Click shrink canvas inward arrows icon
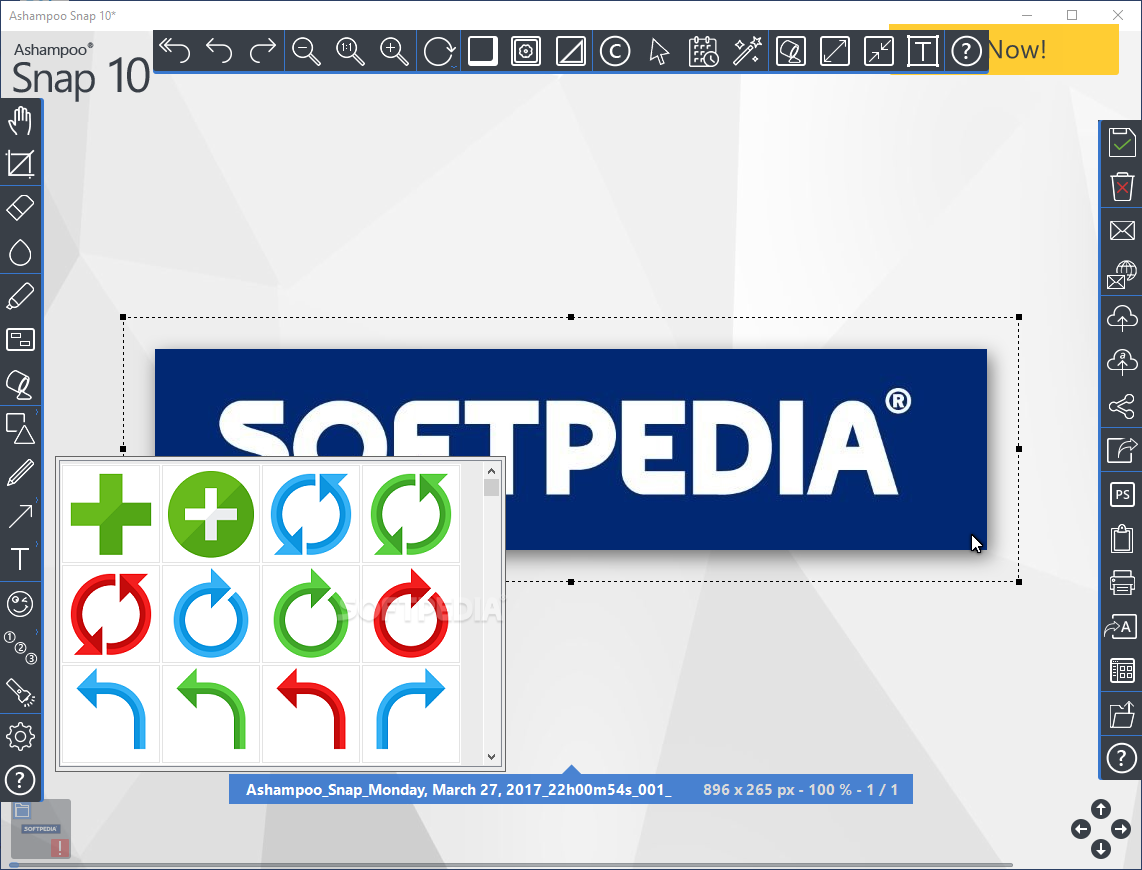The width and height of the screenshot is (1142, 870). tap(879, 51)
